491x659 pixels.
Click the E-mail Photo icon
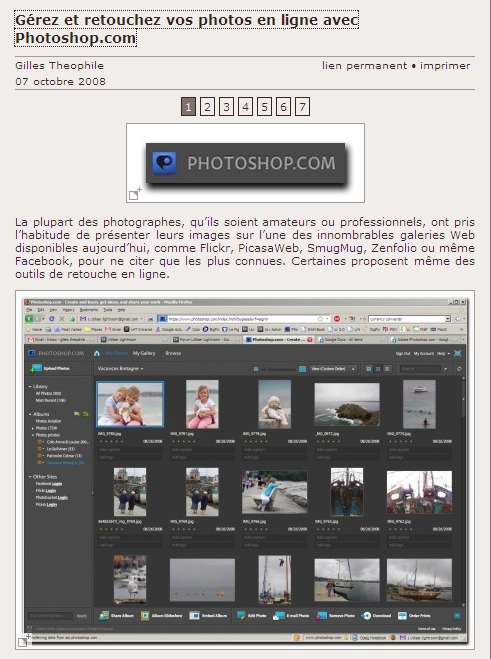(279, 616)
